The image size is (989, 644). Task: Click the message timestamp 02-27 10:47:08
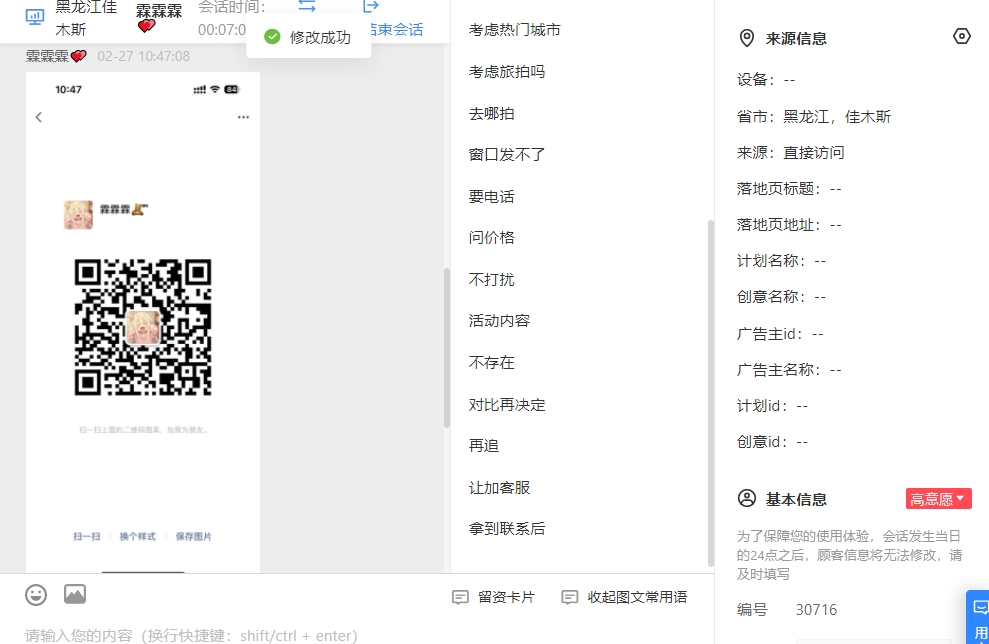coord(143,56)
